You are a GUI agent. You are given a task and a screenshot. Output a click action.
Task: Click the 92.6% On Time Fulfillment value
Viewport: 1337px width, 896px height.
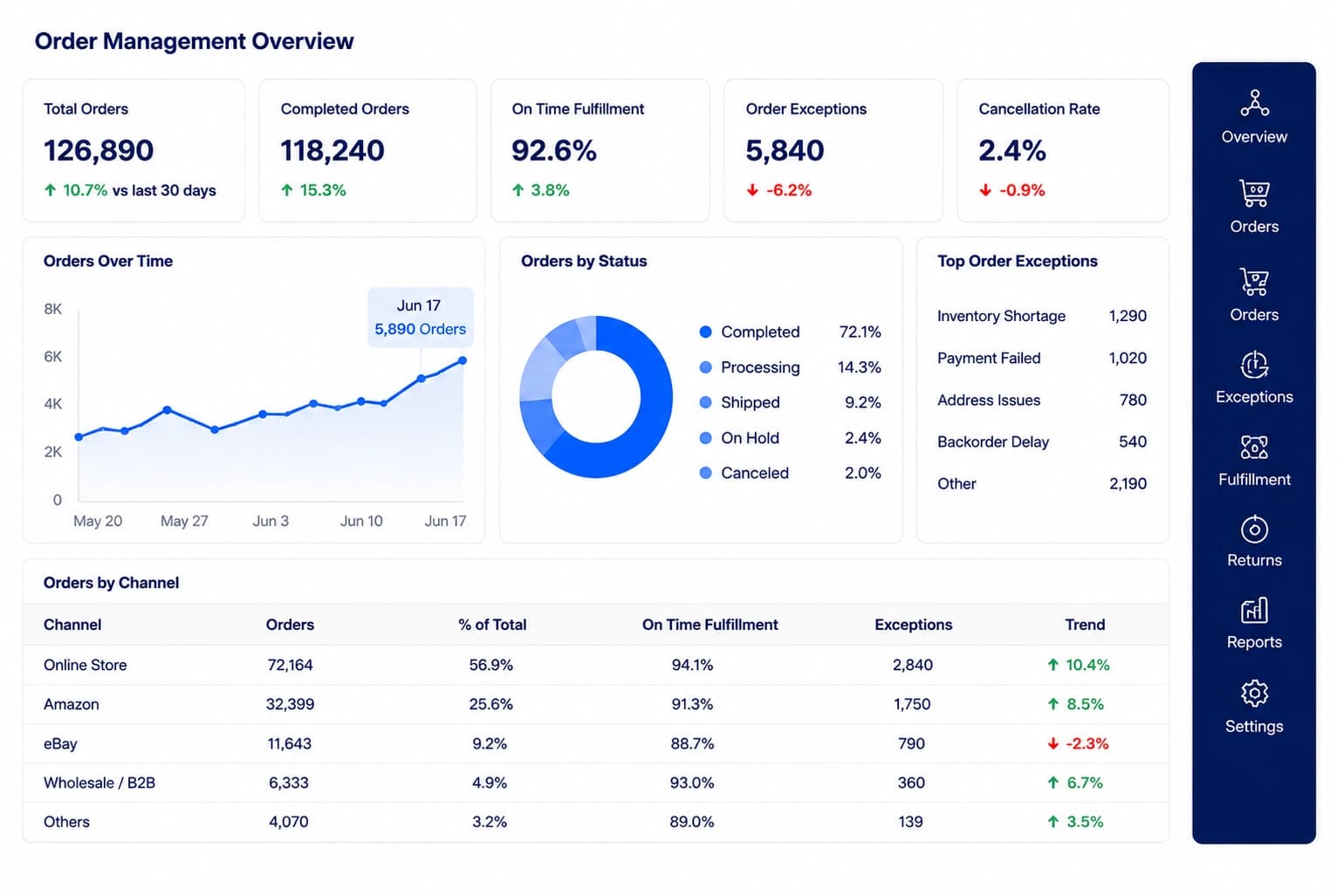(554, 150)
